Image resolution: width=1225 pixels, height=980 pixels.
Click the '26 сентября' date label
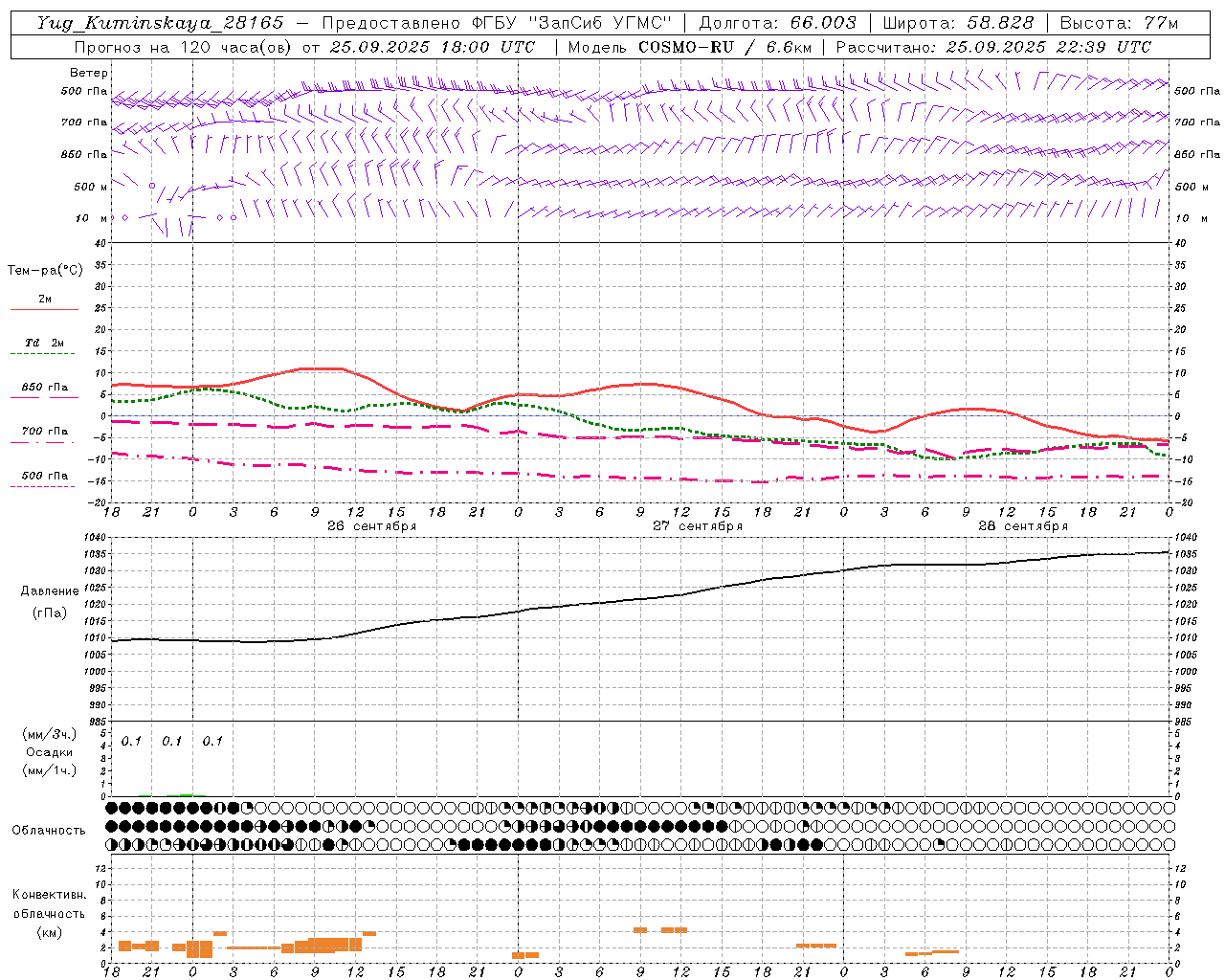coord(371,526)
